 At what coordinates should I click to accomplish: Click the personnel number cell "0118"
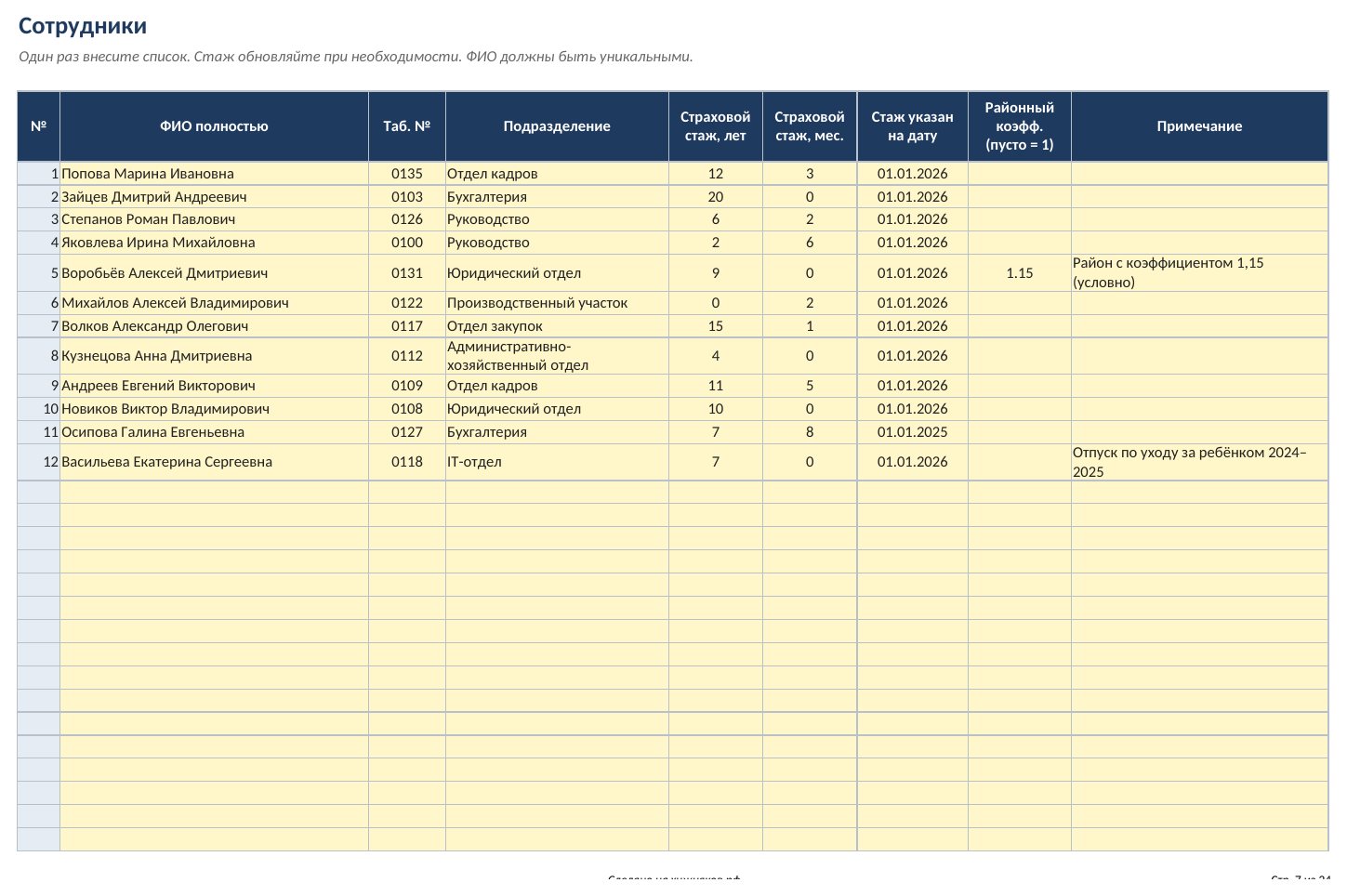point(407,462)
